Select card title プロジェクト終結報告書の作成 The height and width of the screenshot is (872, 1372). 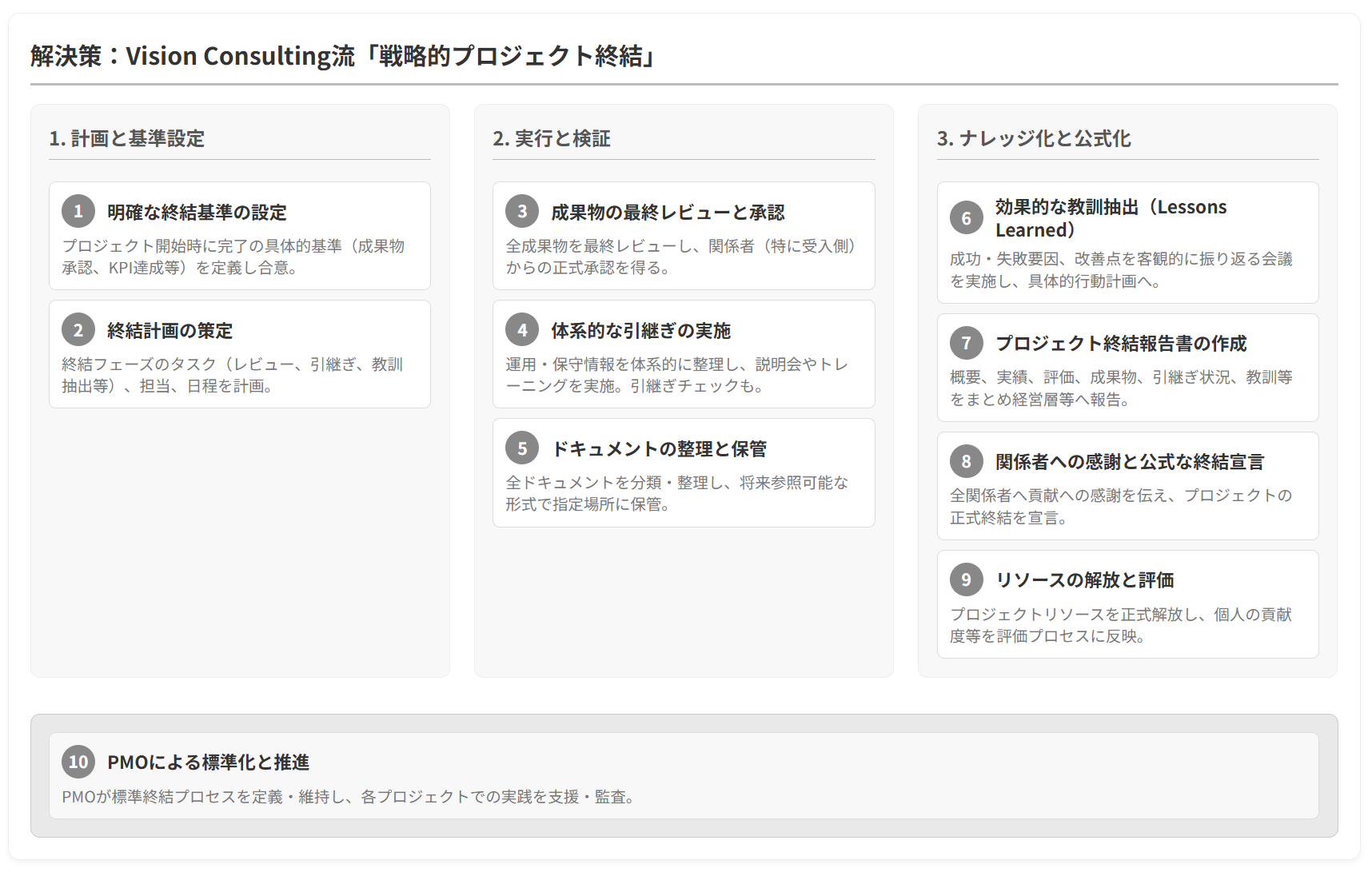click(1121, 343)
